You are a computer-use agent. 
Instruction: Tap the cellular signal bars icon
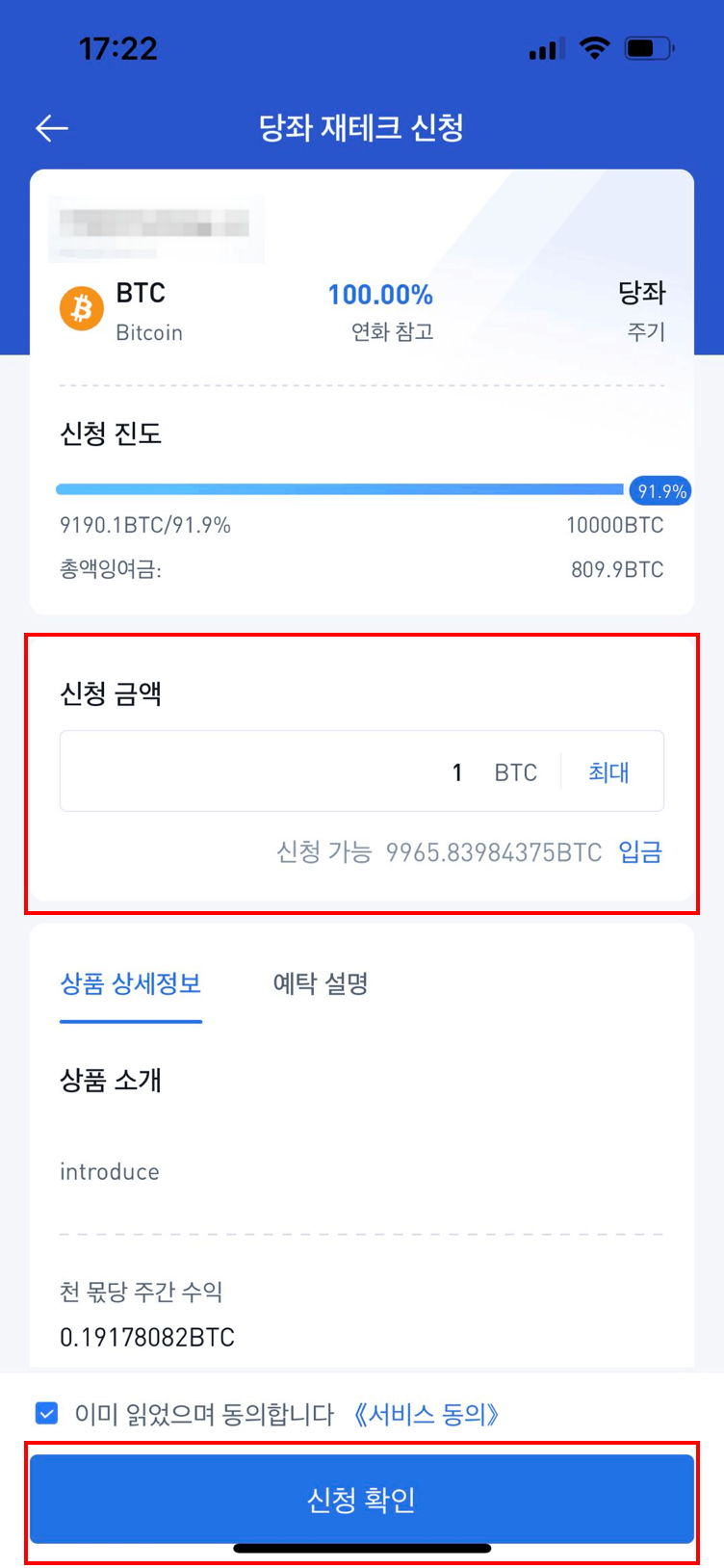(546, 48)
